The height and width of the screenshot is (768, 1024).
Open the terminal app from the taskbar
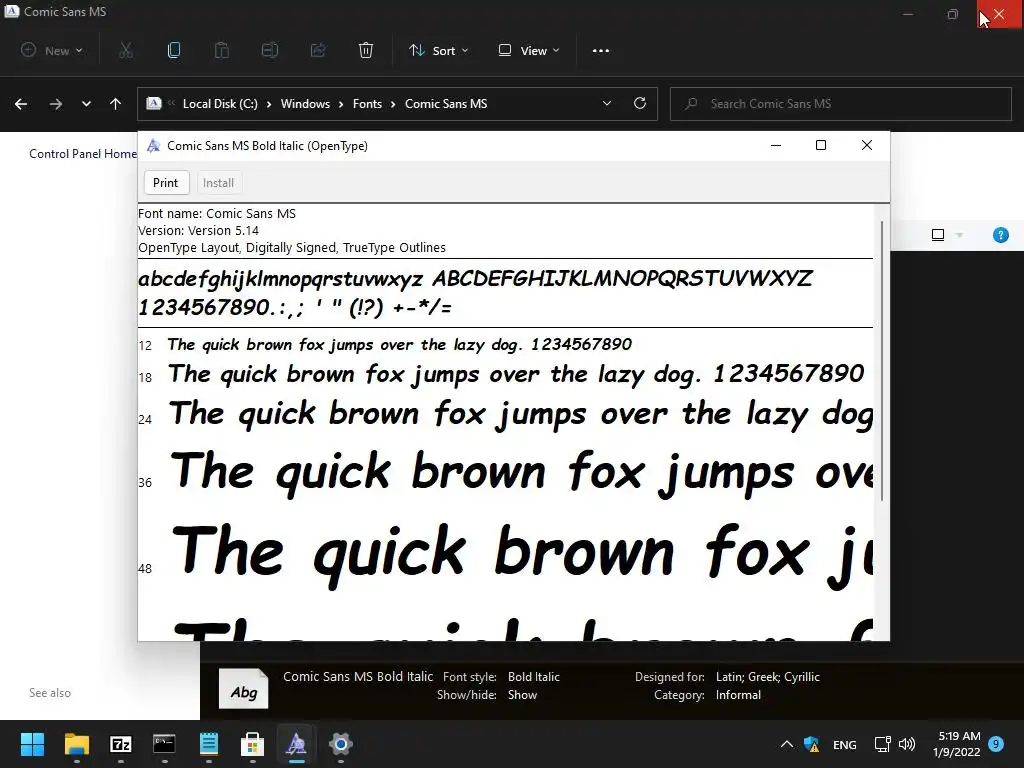(x=165, y=744)
